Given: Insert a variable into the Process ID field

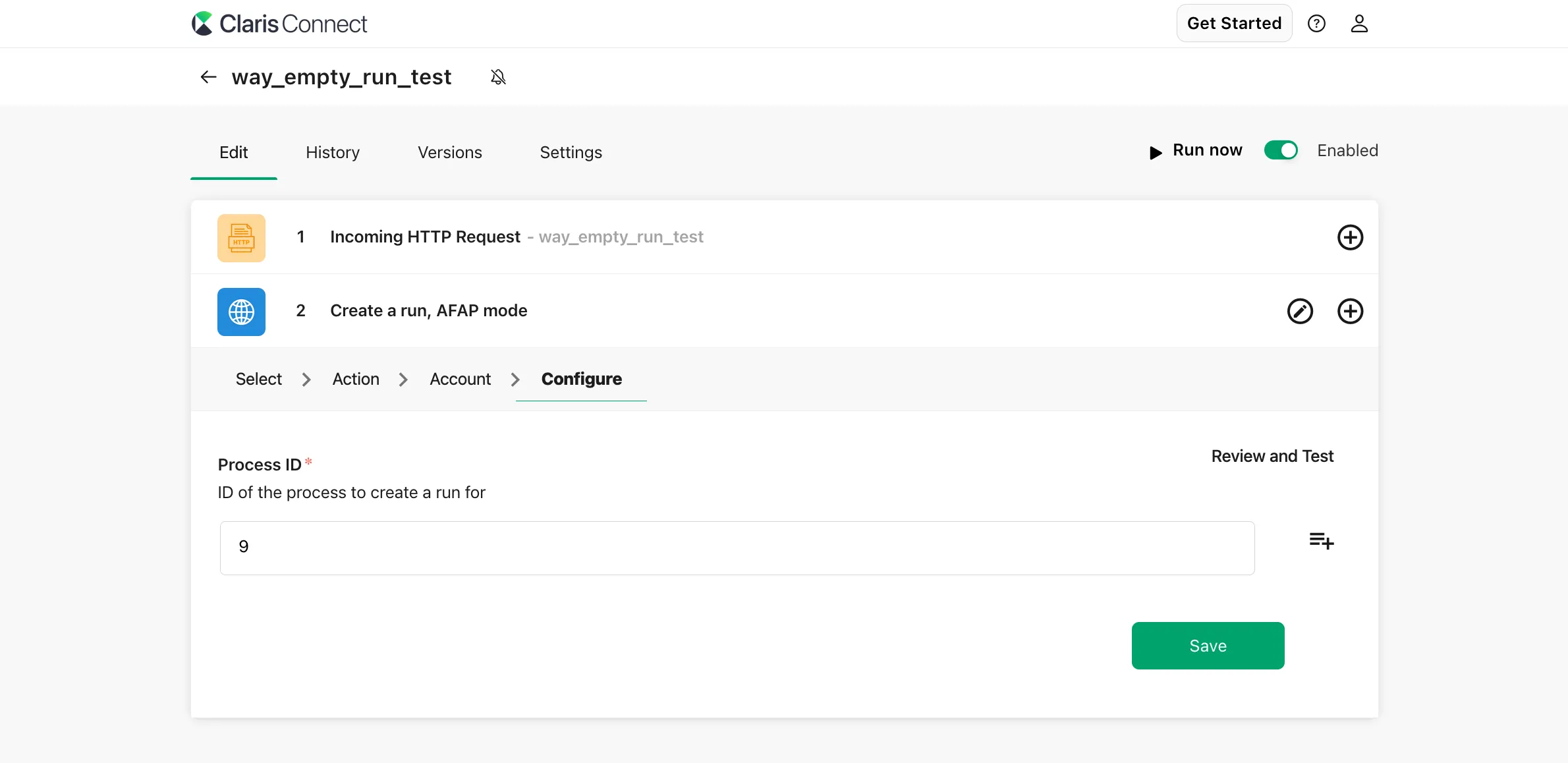Looking at the screenshot, I should pos(1321,541).
